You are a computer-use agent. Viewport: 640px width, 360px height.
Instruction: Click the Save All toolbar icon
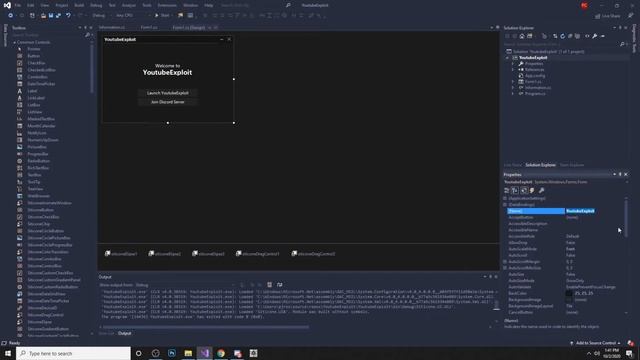click(58, 16)
